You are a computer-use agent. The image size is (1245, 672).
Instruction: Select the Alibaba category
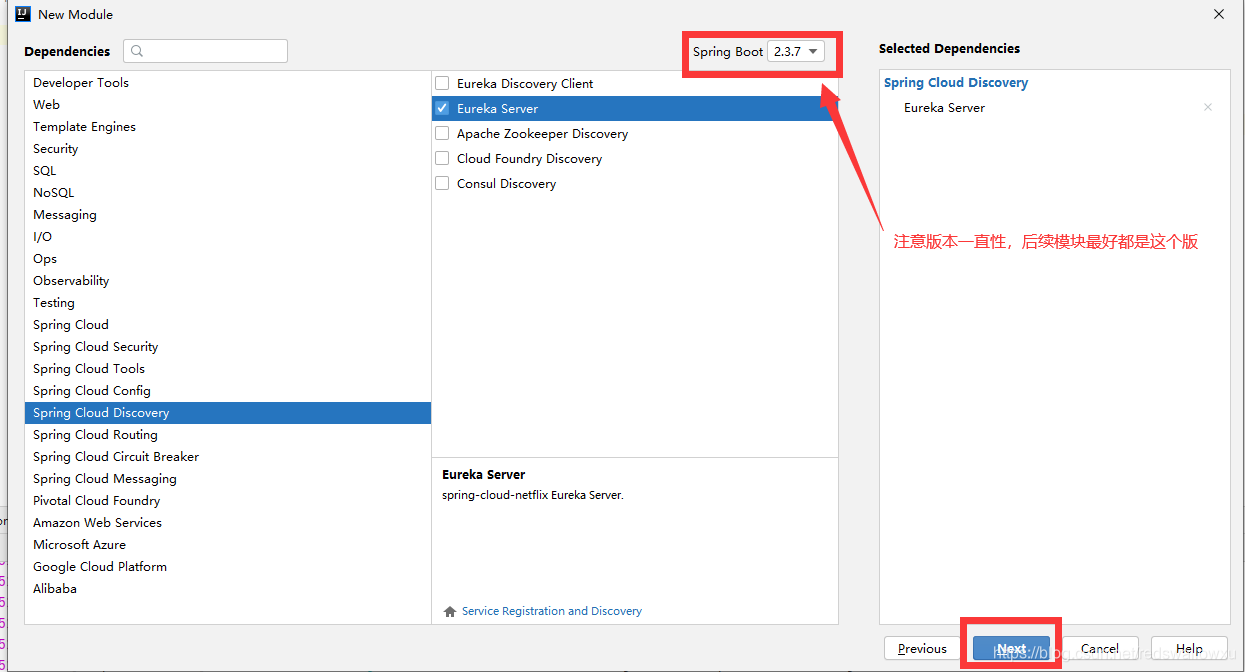click(x=228, y=589)
